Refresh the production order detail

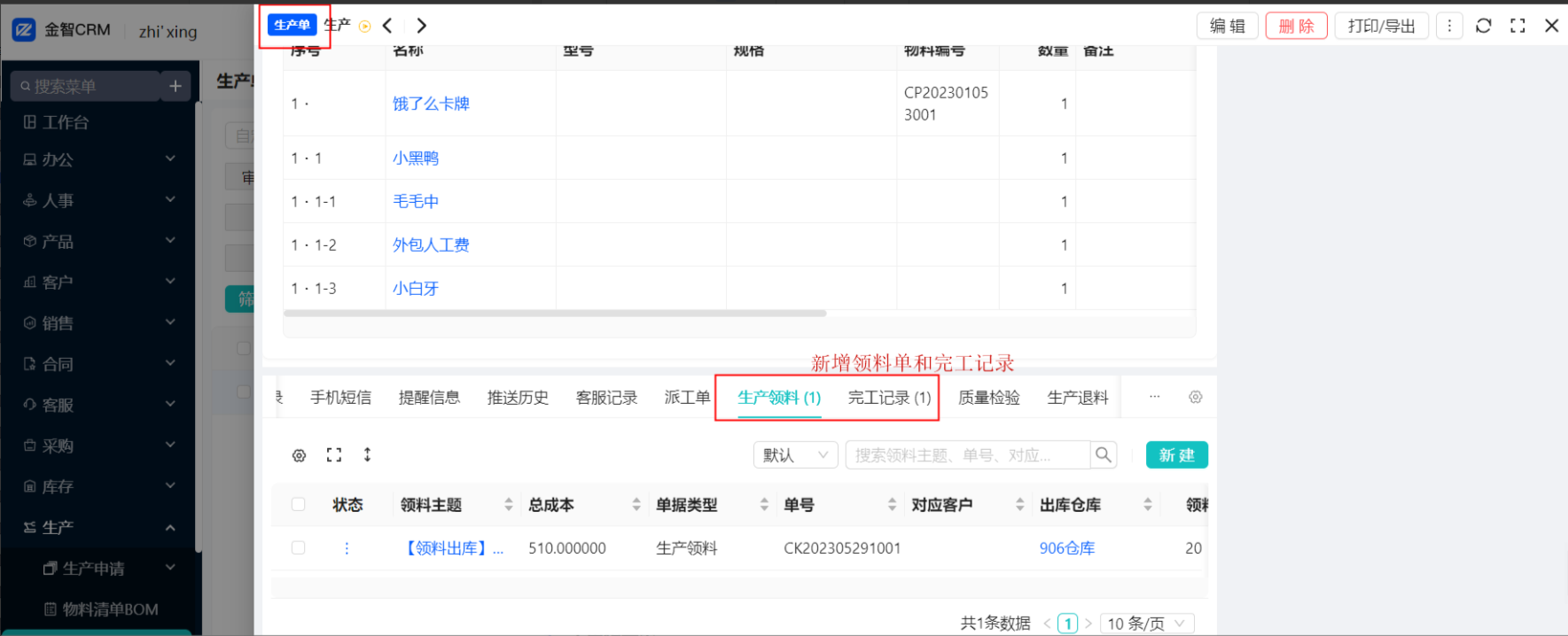[1484, 26]
